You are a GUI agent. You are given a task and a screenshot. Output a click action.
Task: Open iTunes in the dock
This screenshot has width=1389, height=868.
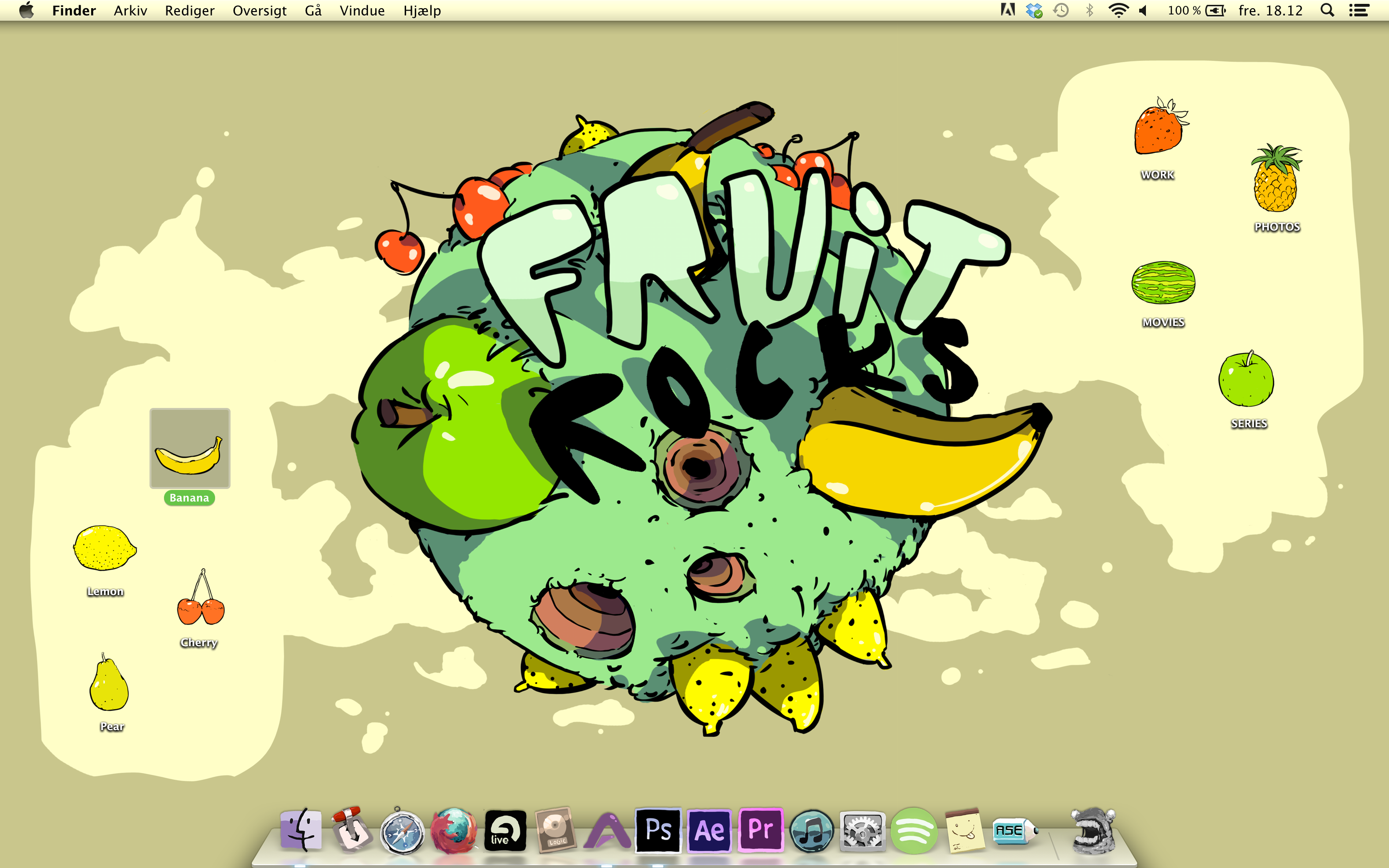tap(812, 830)
